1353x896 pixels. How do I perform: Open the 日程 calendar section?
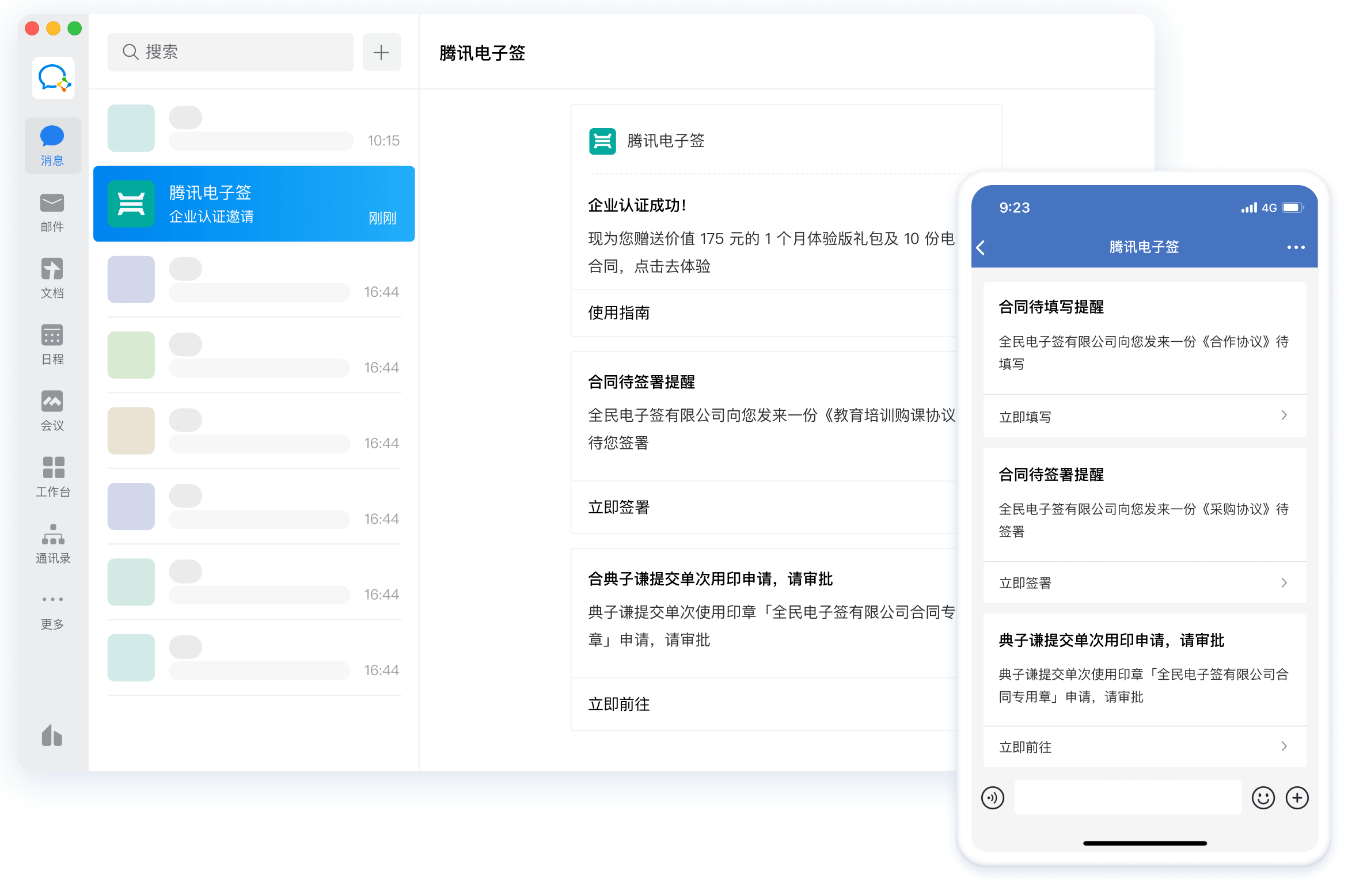click(x=52, y=344)
